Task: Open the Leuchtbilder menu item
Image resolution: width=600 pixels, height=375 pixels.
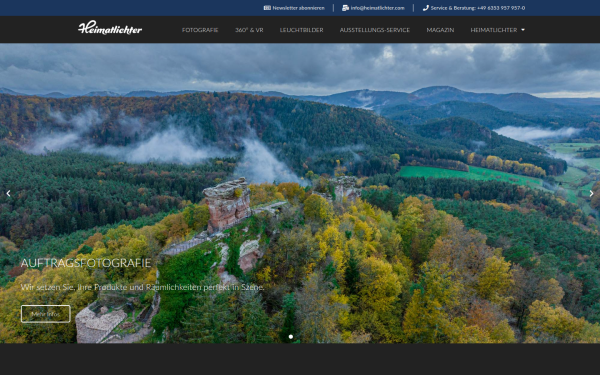Action: (302, 30)
